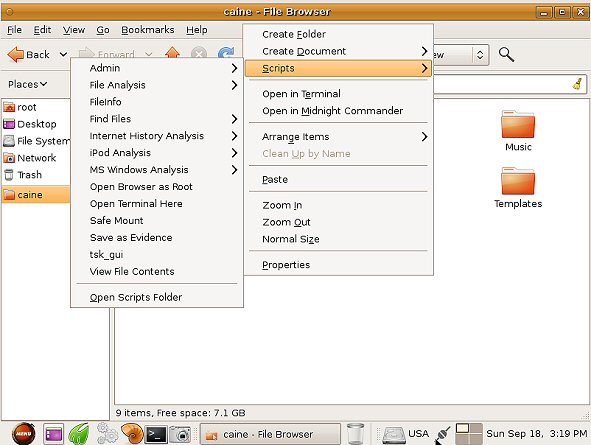This screenshot has width=591, height=445.
Task: Open the Go menu
Action: pos(103,30)
